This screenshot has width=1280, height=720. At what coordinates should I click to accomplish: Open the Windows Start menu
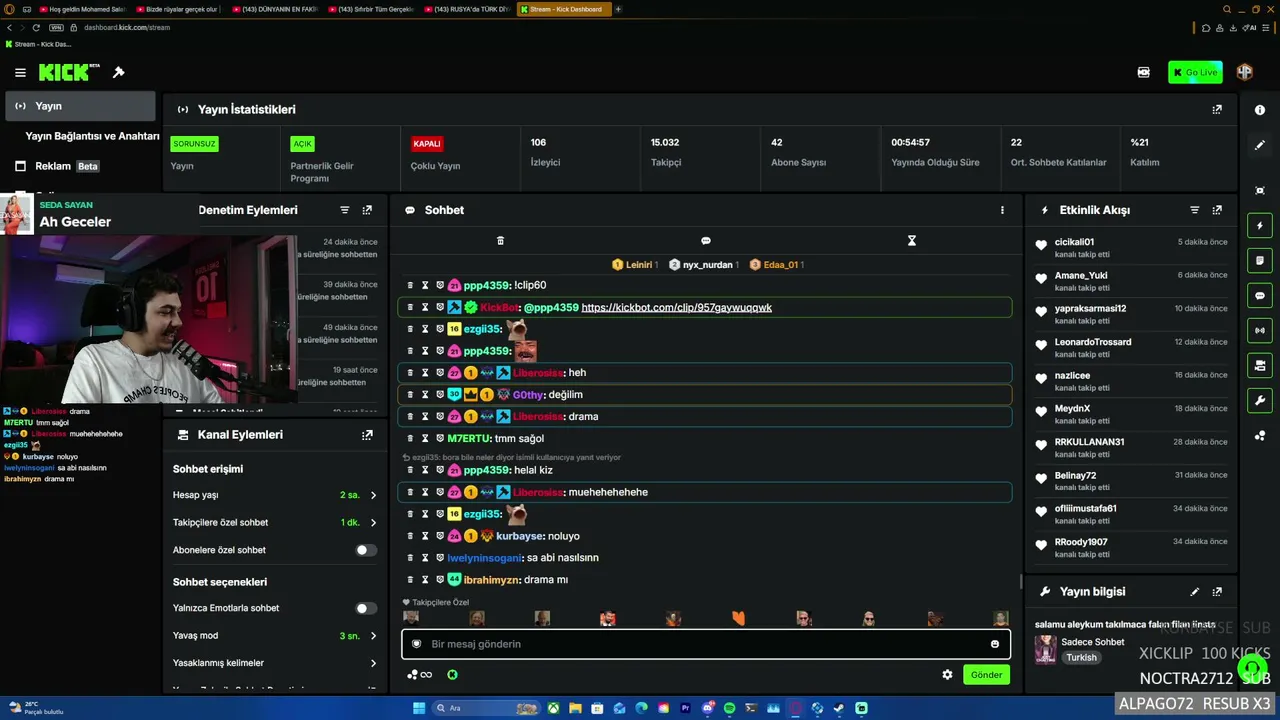(419, 708)
